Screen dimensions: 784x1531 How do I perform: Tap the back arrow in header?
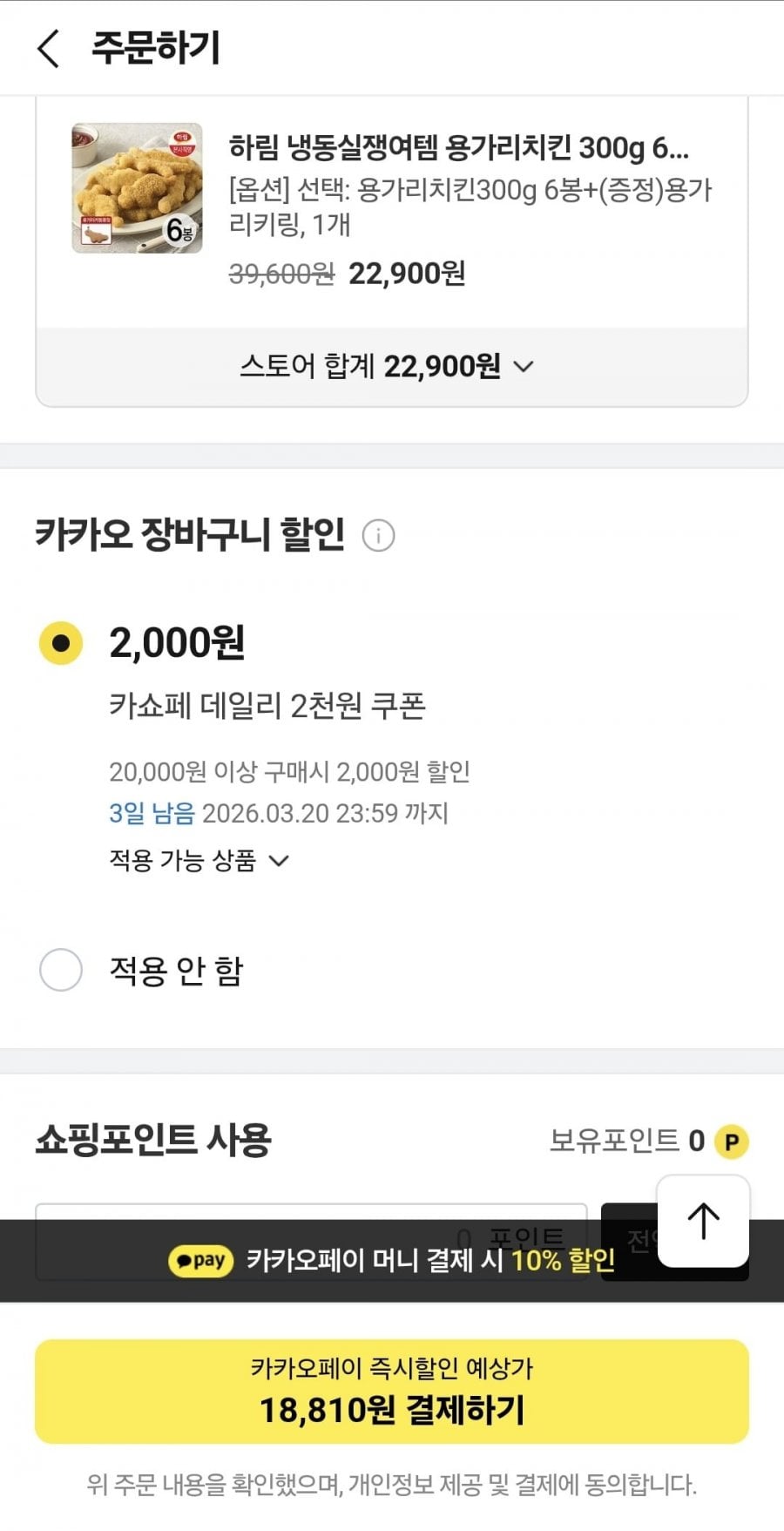(x=49, y=48)
